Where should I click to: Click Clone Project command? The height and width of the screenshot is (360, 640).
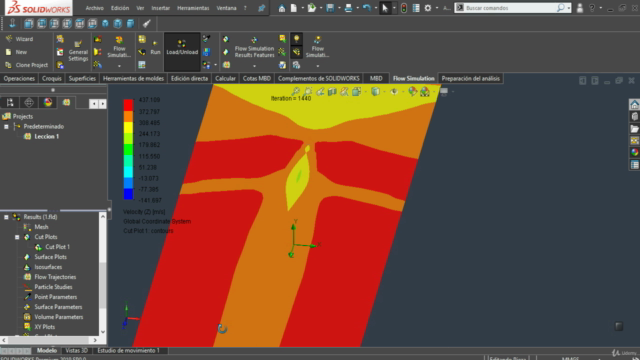(27, 65)
